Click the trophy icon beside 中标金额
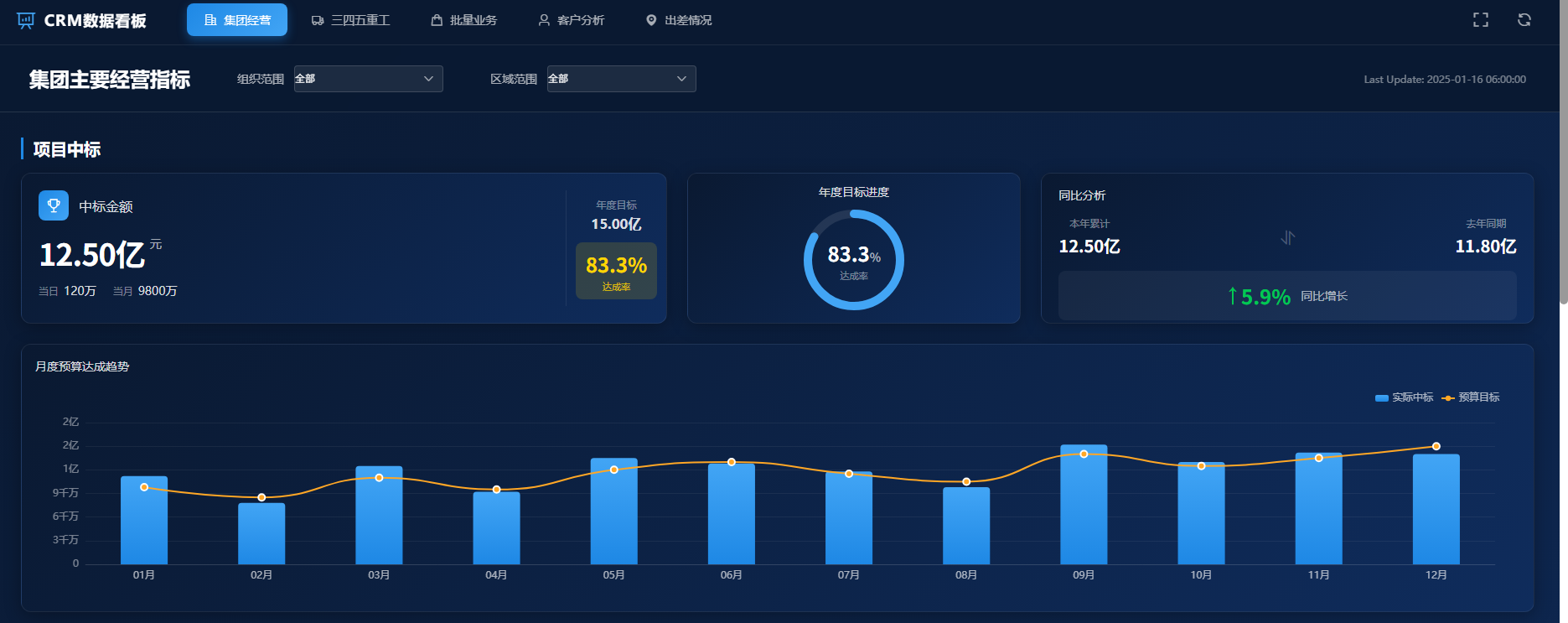 54,205
